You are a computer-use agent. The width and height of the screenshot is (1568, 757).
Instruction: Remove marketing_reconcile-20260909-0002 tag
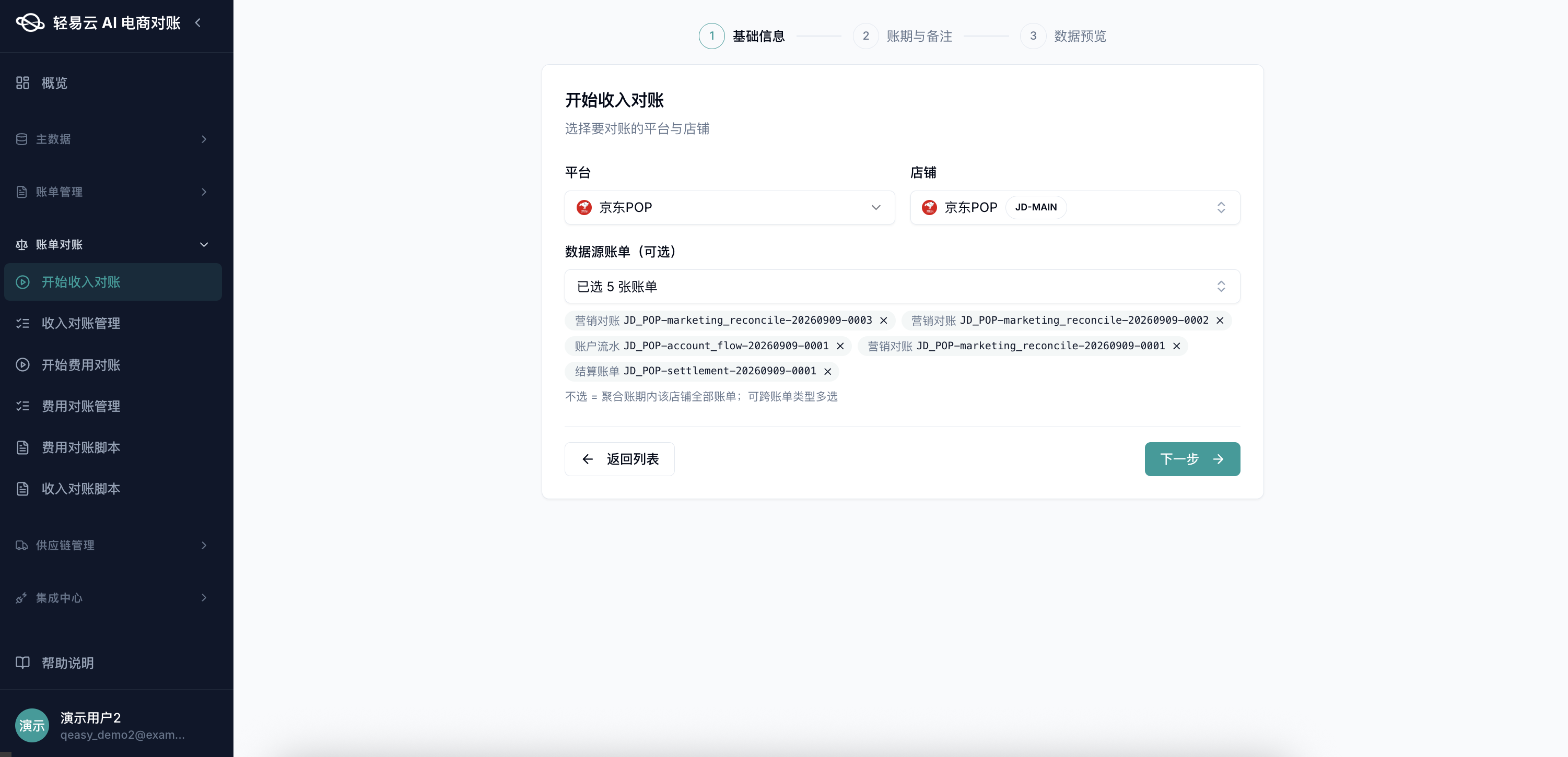coord(1220,321)
